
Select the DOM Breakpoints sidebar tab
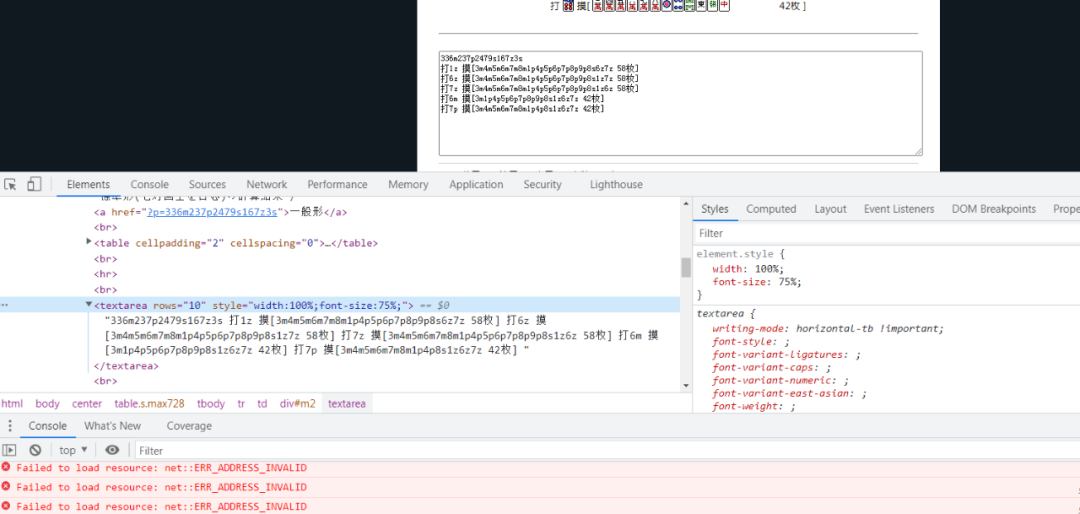click(x=993, y=209)
